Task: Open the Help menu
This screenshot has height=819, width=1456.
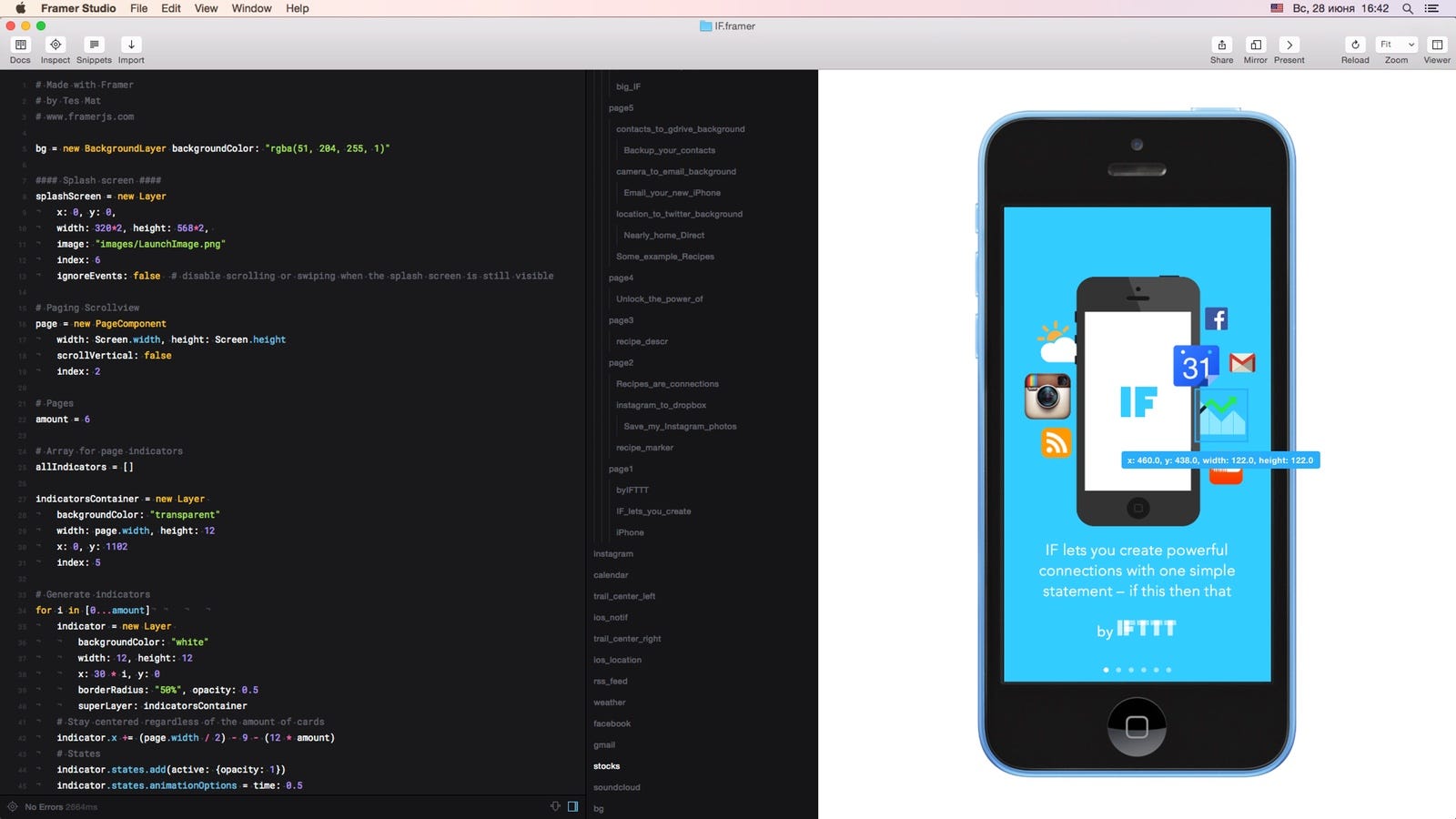Action: click(298, 8)
